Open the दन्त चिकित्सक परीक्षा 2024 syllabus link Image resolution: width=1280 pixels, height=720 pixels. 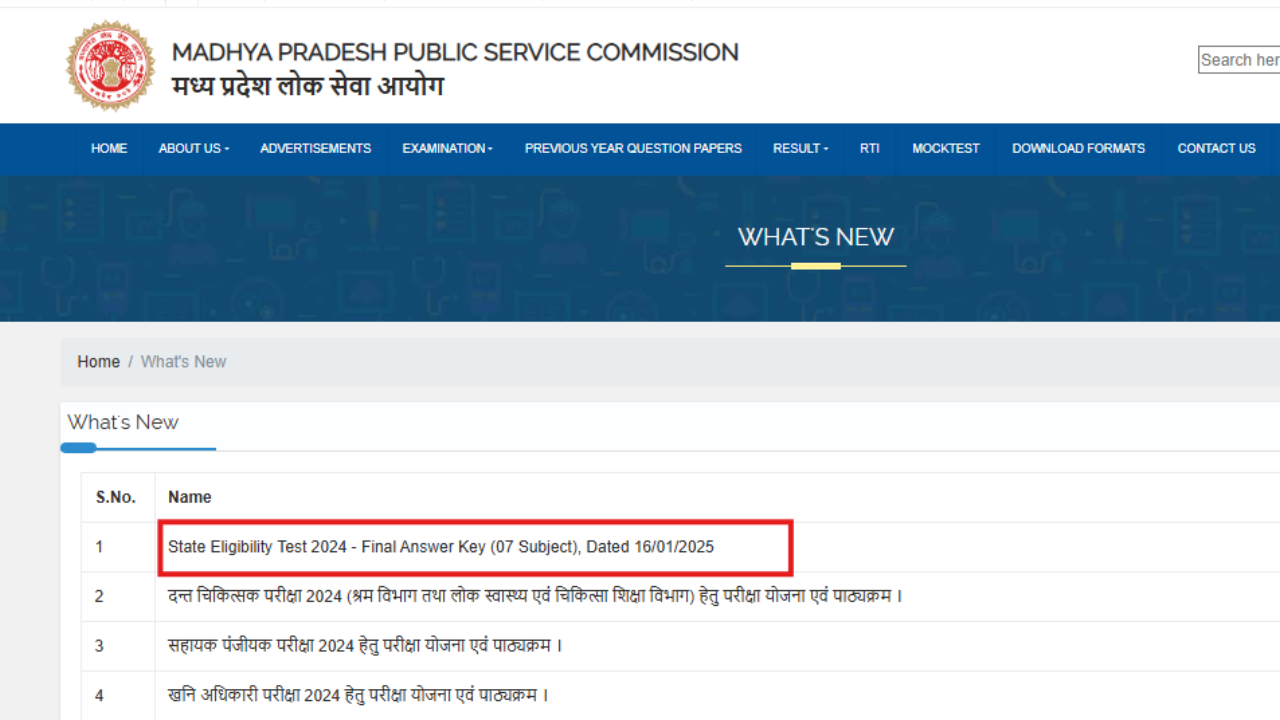(534, 596)
